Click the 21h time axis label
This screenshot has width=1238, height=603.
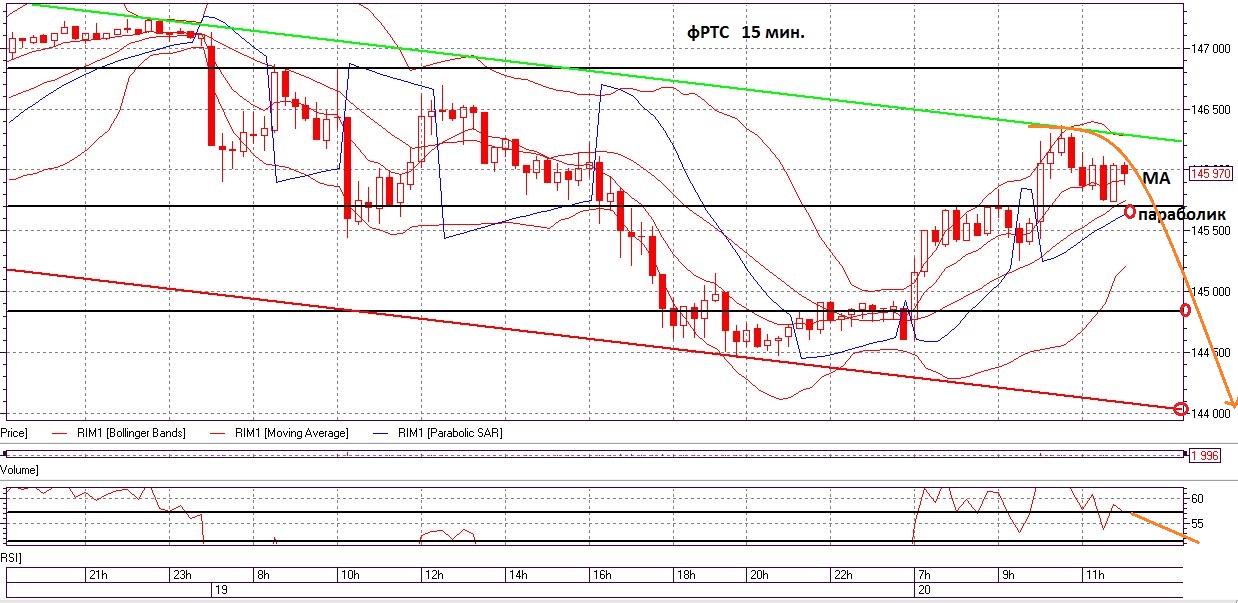97,575
